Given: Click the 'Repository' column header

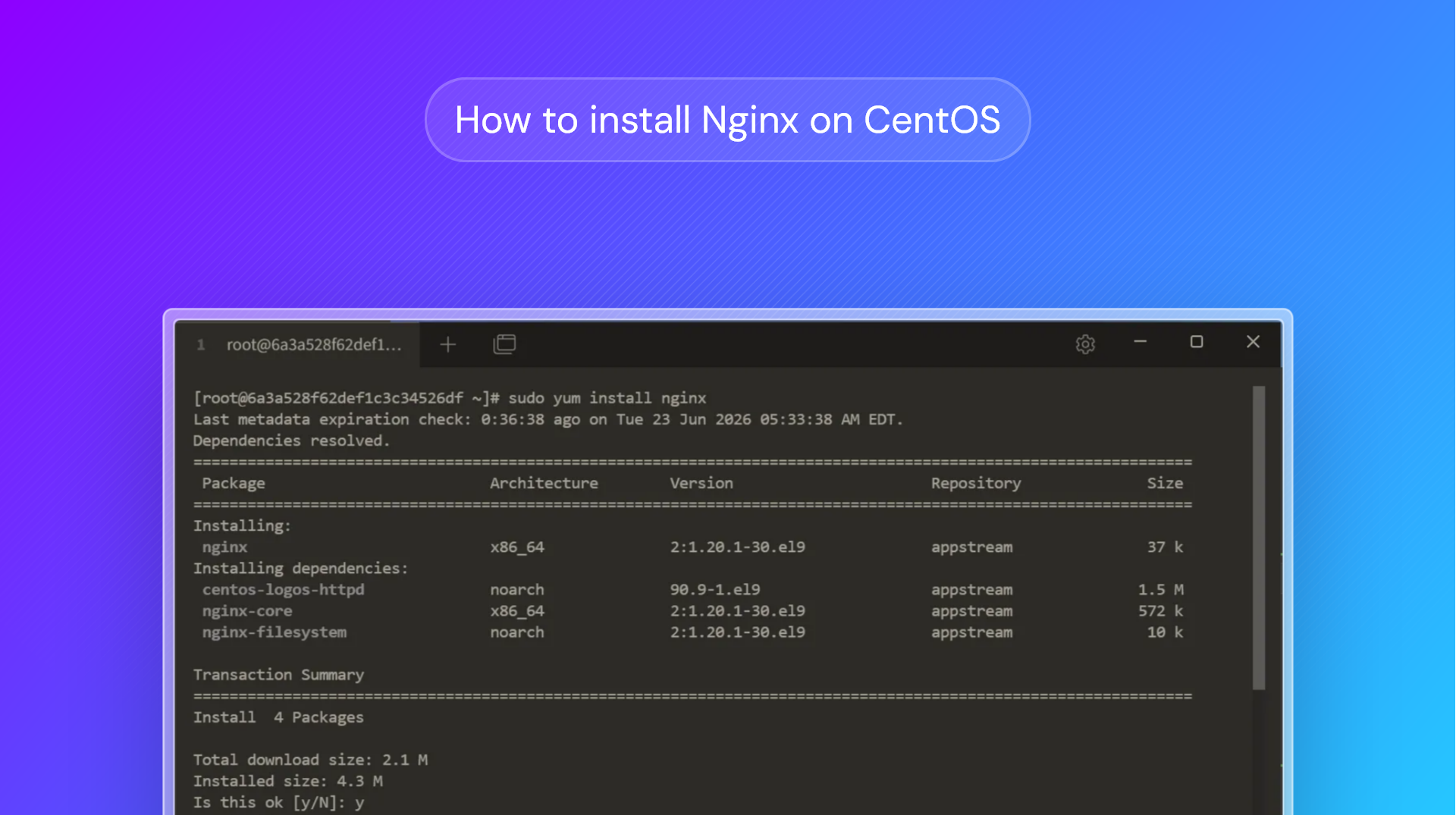Looking at the screenshot, I should [x=976, y=483].
